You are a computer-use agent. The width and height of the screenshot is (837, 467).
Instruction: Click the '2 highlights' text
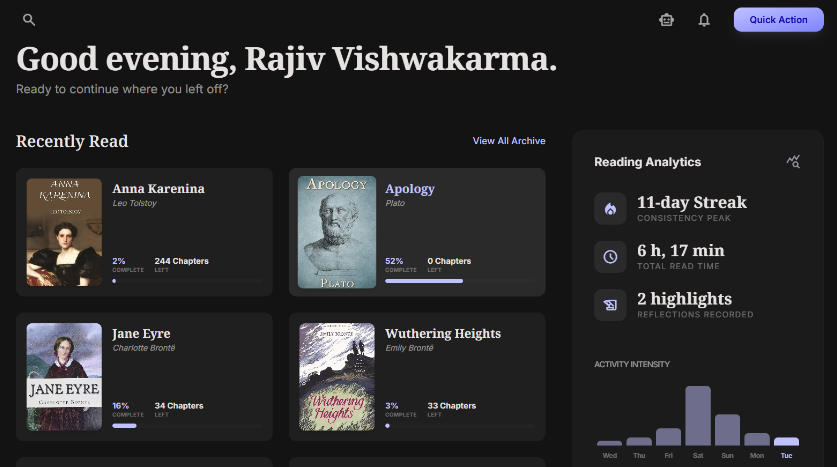(684, 299)
